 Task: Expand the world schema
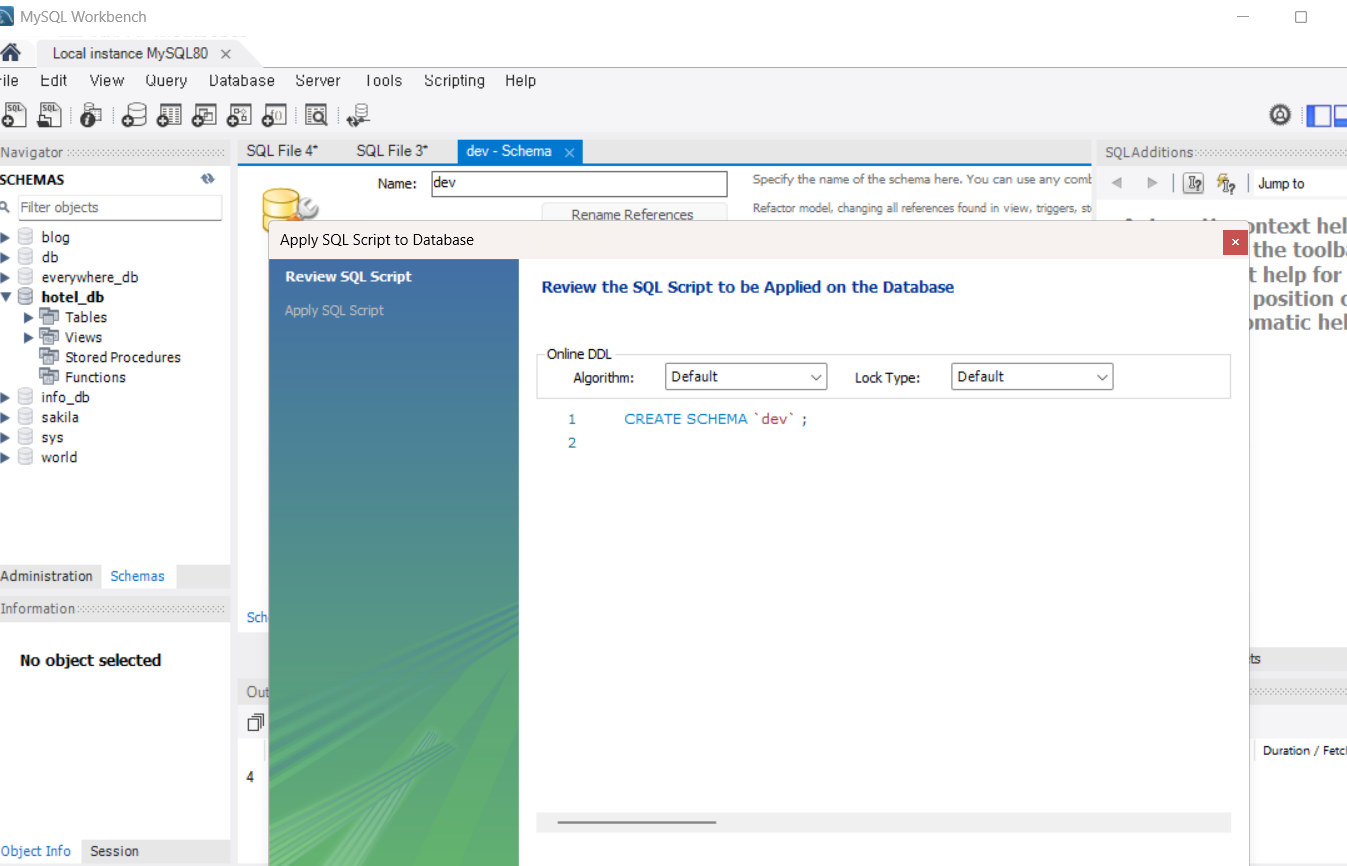coord(6,457)
